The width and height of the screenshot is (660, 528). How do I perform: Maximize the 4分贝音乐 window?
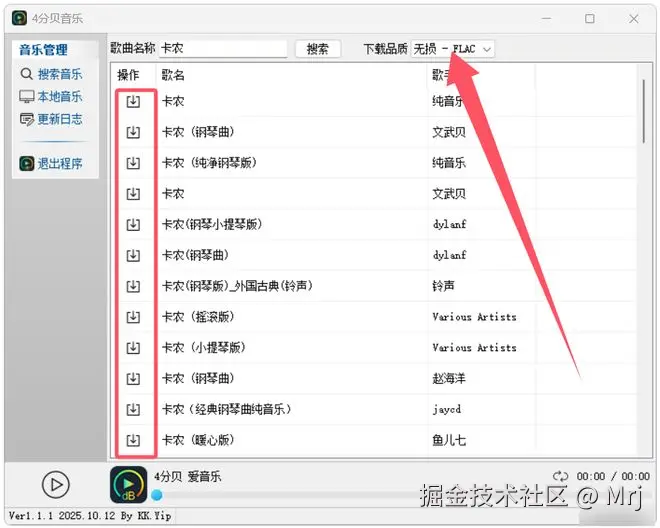[x=590, y=19]
